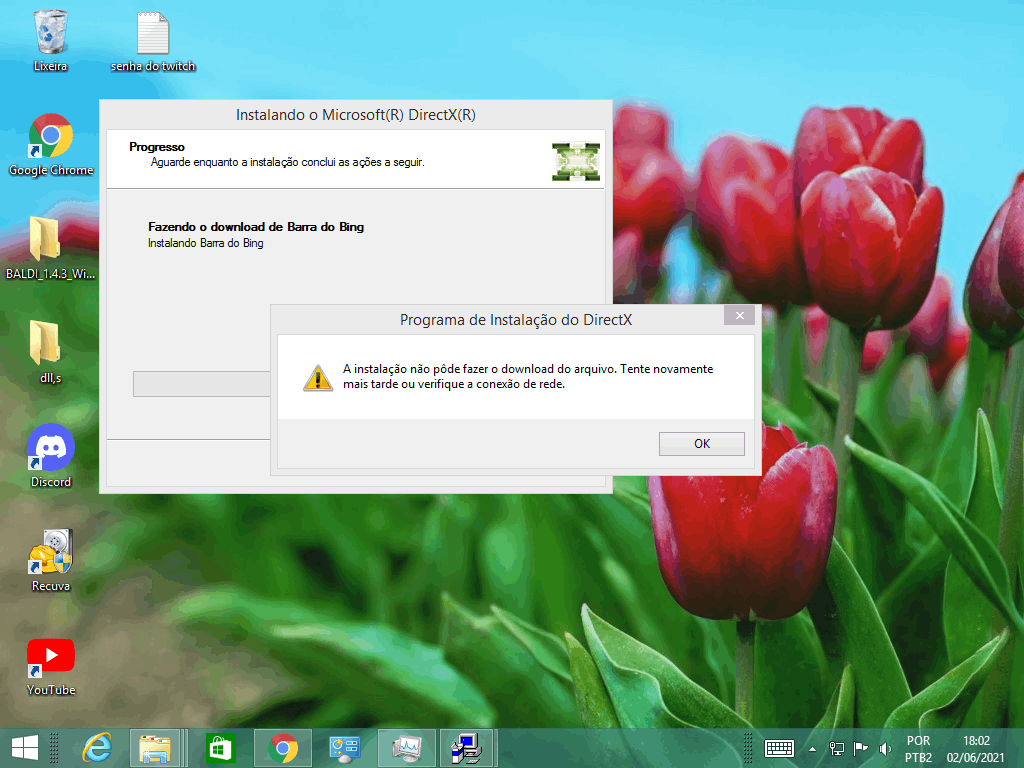
Task: Select the dll,s folder on desktop
Action: click(50, 352)
